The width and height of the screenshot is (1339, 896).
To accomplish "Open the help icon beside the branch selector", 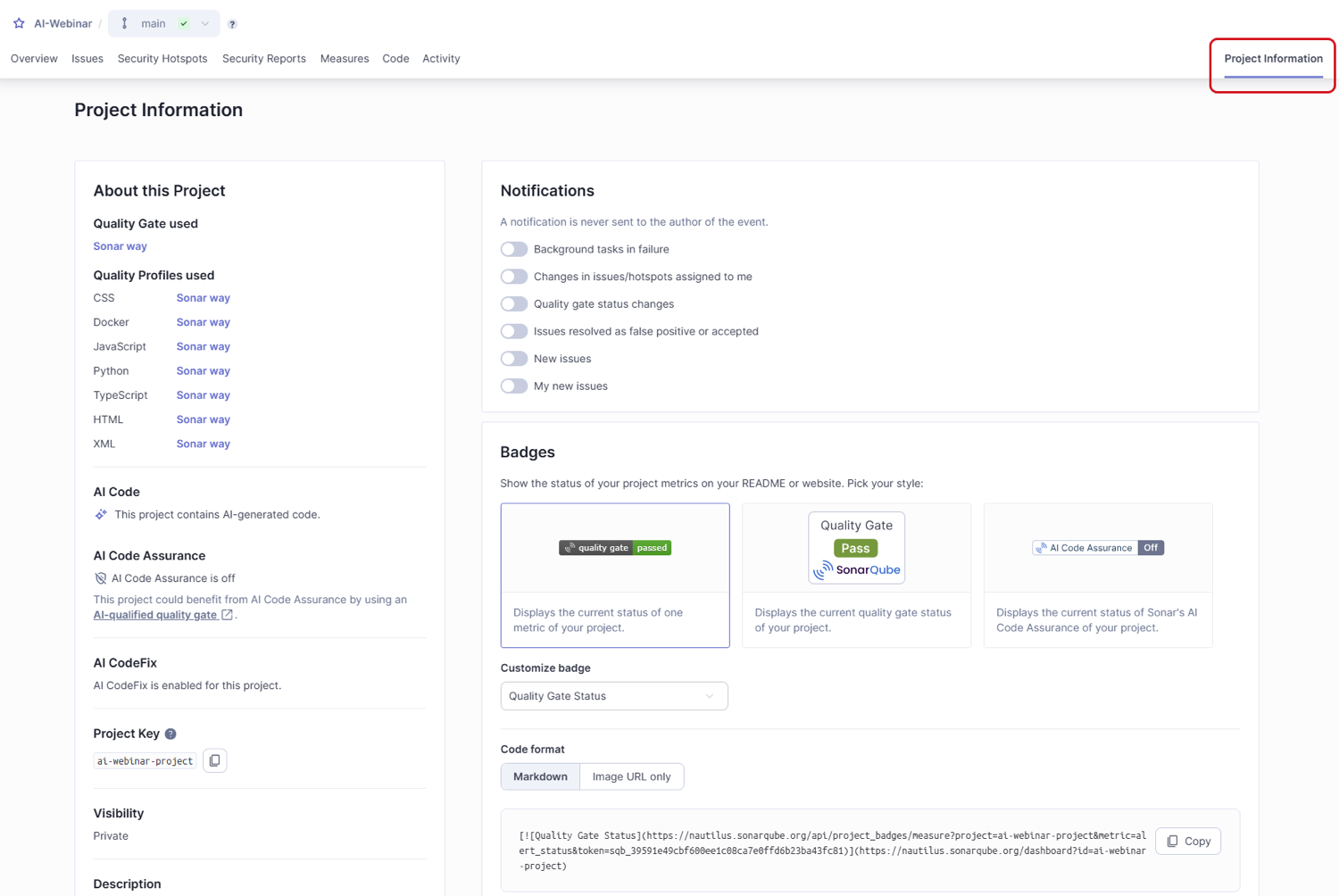I will point(231,23).
